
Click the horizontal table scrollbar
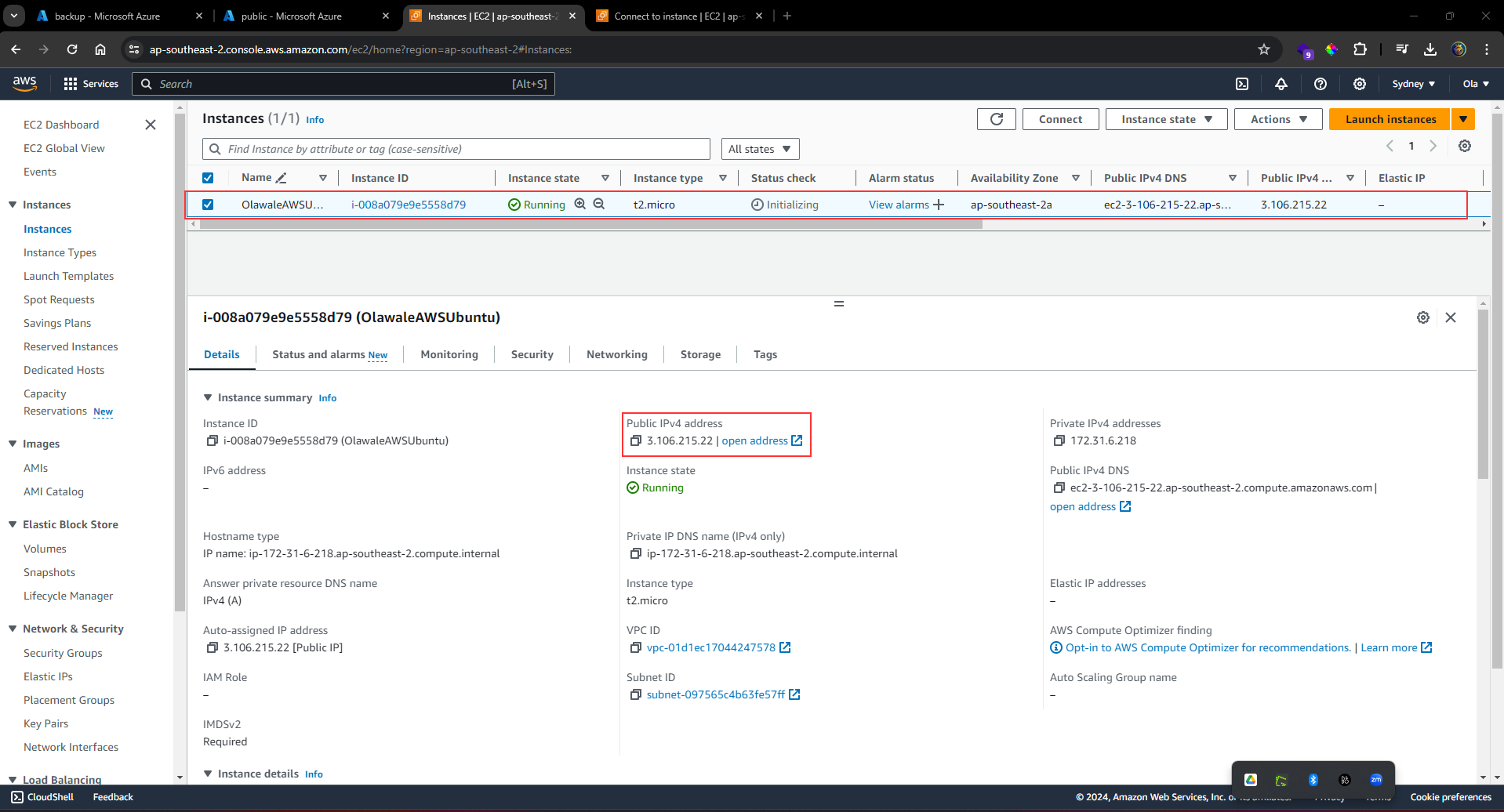coord(591,224)
